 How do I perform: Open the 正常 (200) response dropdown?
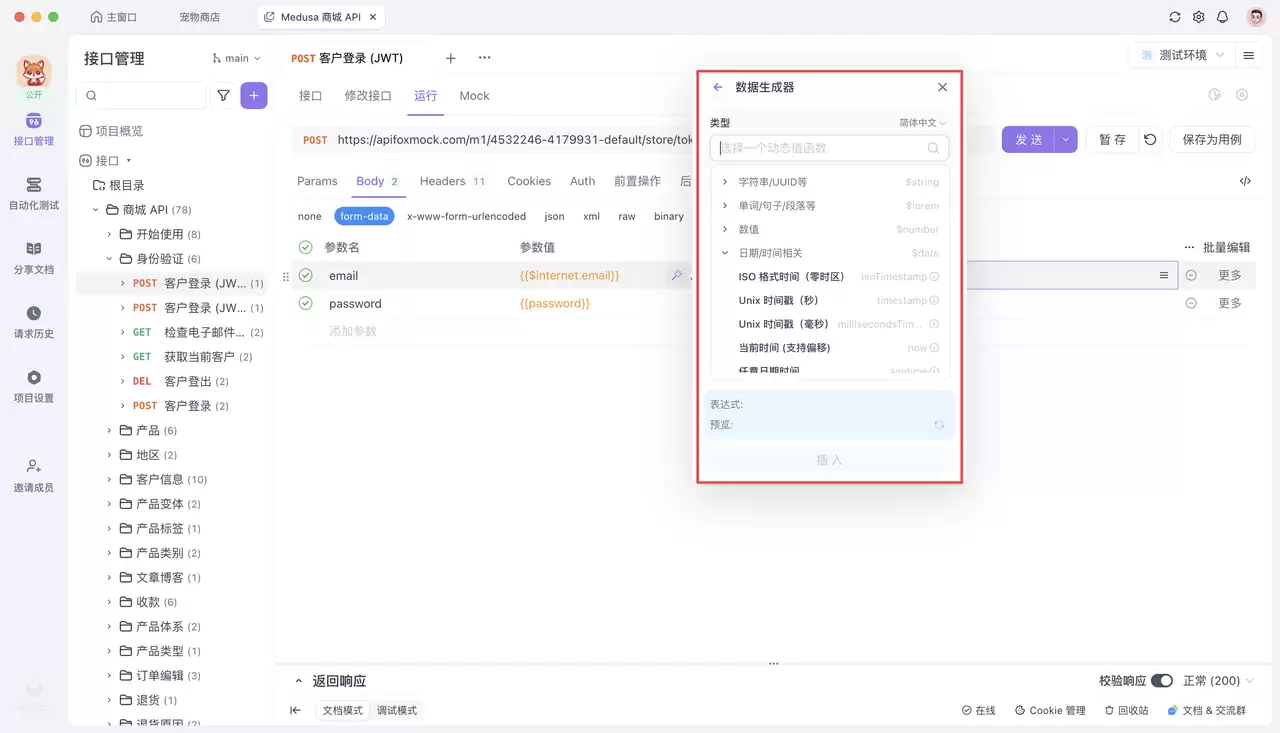[x=1218, y=680]
